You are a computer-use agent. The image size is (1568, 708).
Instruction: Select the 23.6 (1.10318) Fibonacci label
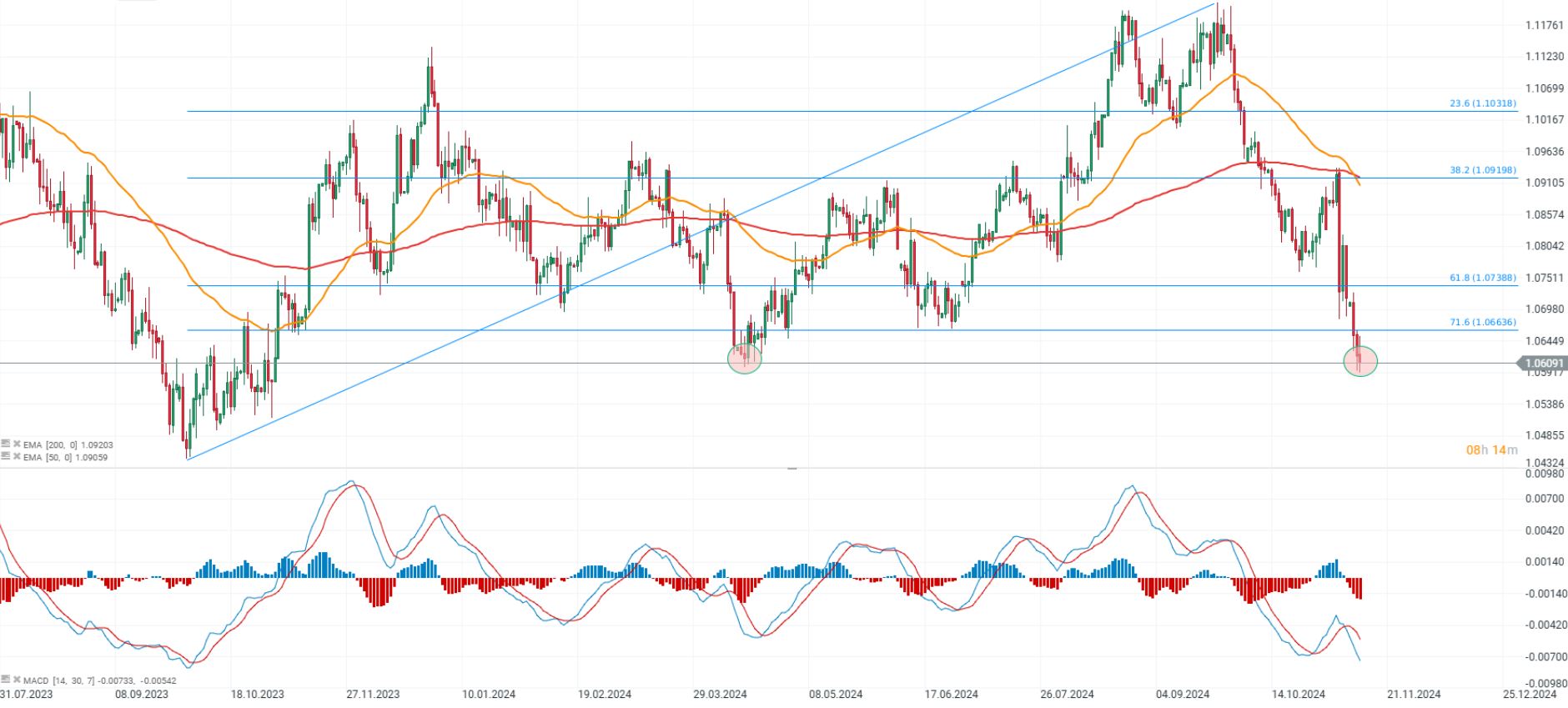click(1483, 103)
